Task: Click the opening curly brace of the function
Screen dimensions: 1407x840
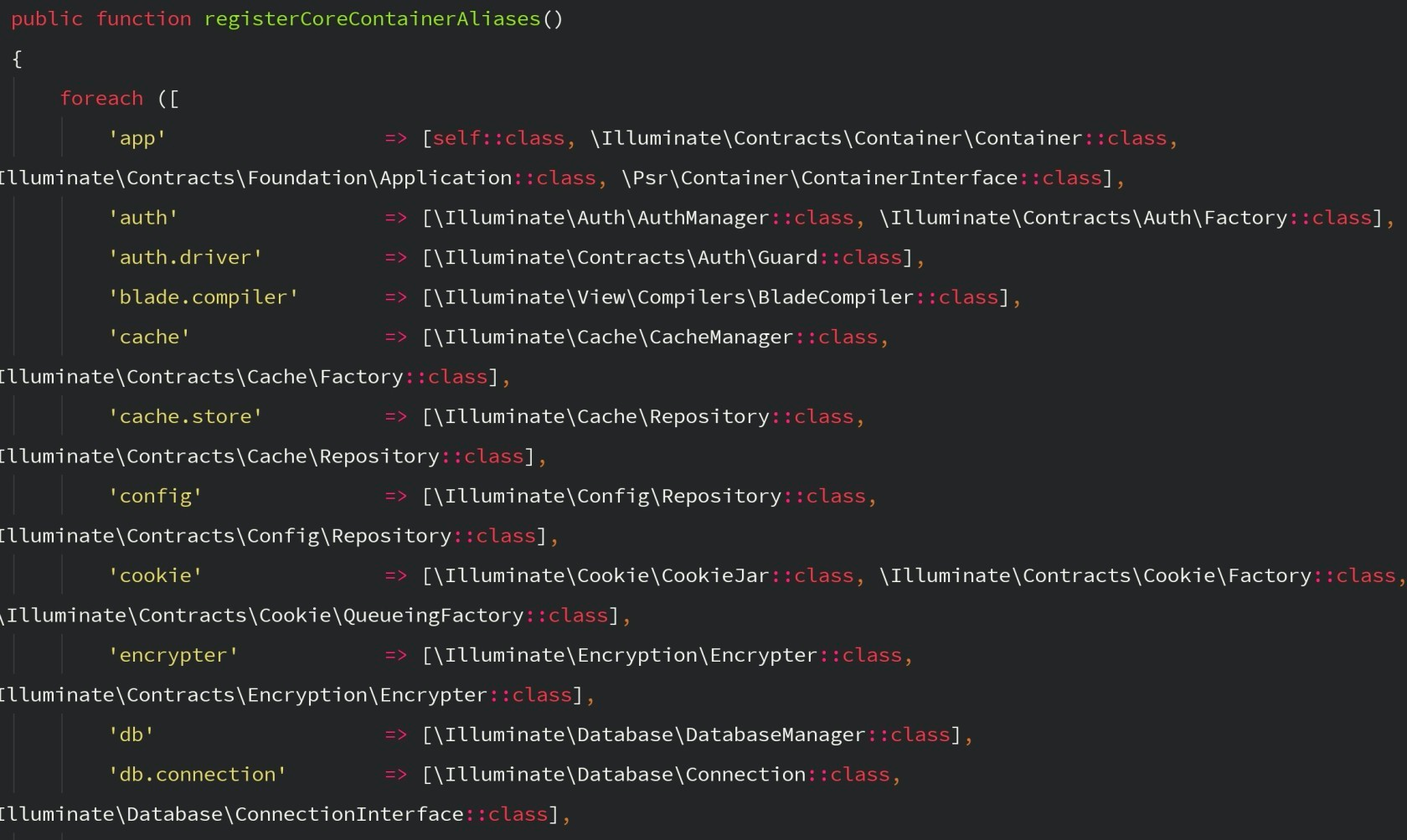Action: [17, 59]
